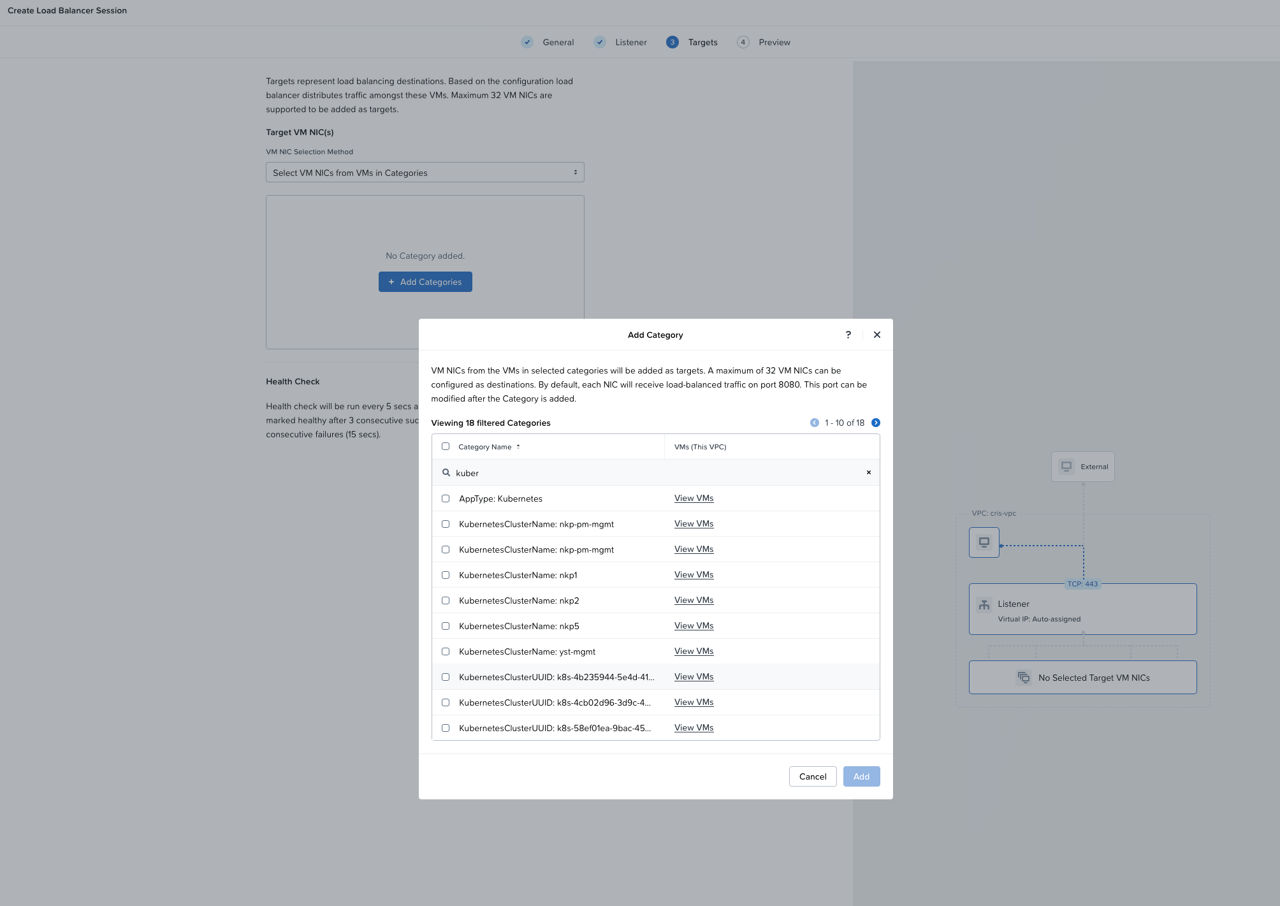Image resolution: width=1280 pixels, height=906 pixels.
Task: View VMs for KubernetesClusterName: nkp5
Action: [x=694, y=626]
